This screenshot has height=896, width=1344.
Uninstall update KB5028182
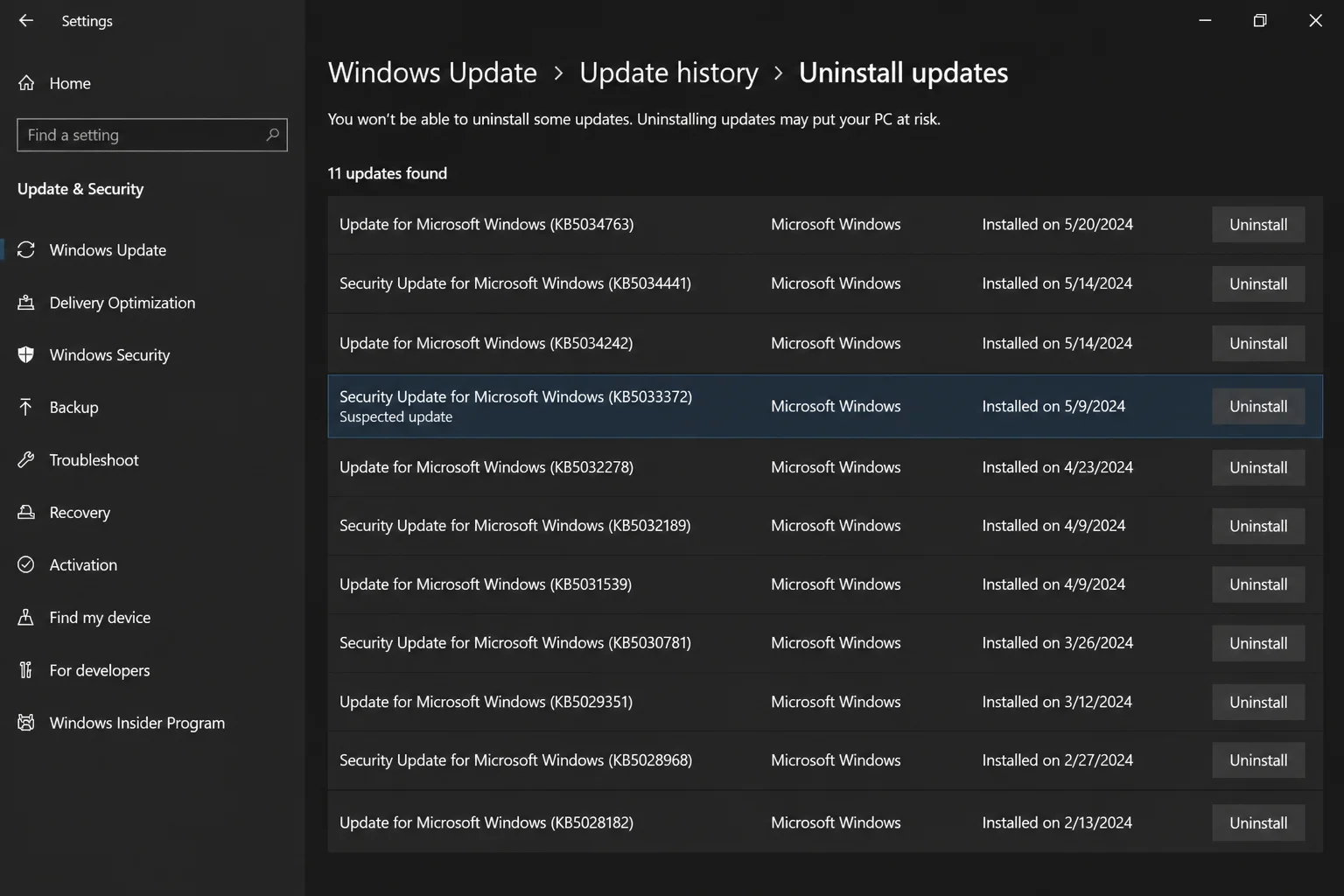[x=1258, y=822]
